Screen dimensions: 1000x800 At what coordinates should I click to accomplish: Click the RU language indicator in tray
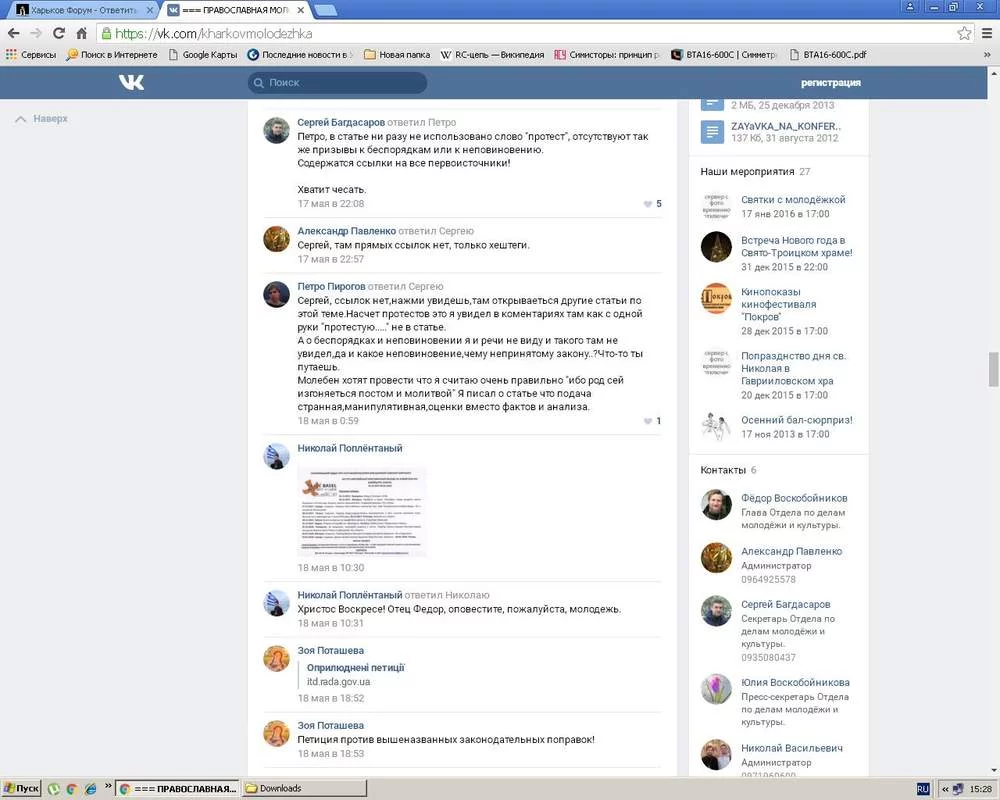(922, 789)
